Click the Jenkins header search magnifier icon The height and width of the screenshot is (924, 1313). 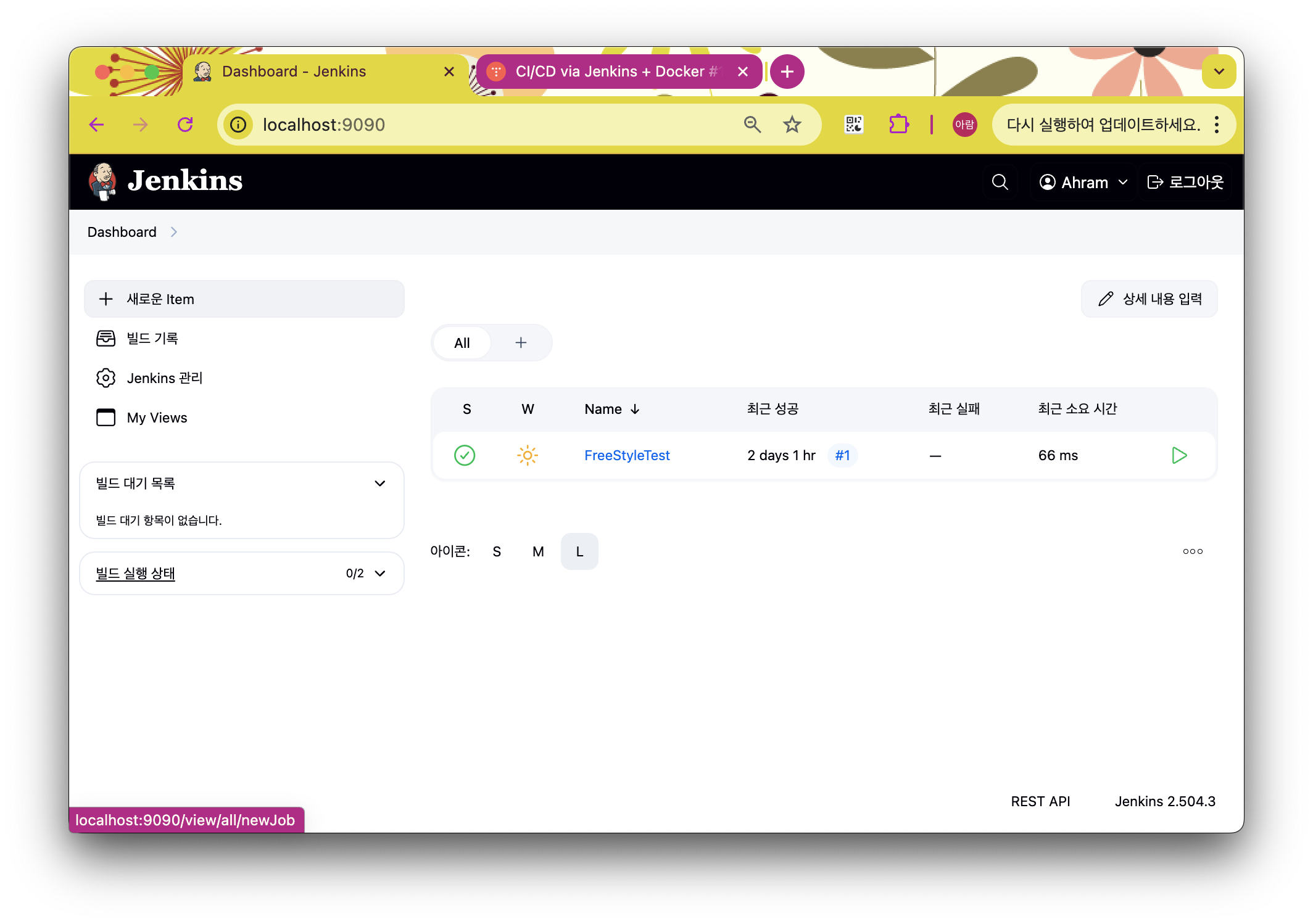click(1000, 182)
